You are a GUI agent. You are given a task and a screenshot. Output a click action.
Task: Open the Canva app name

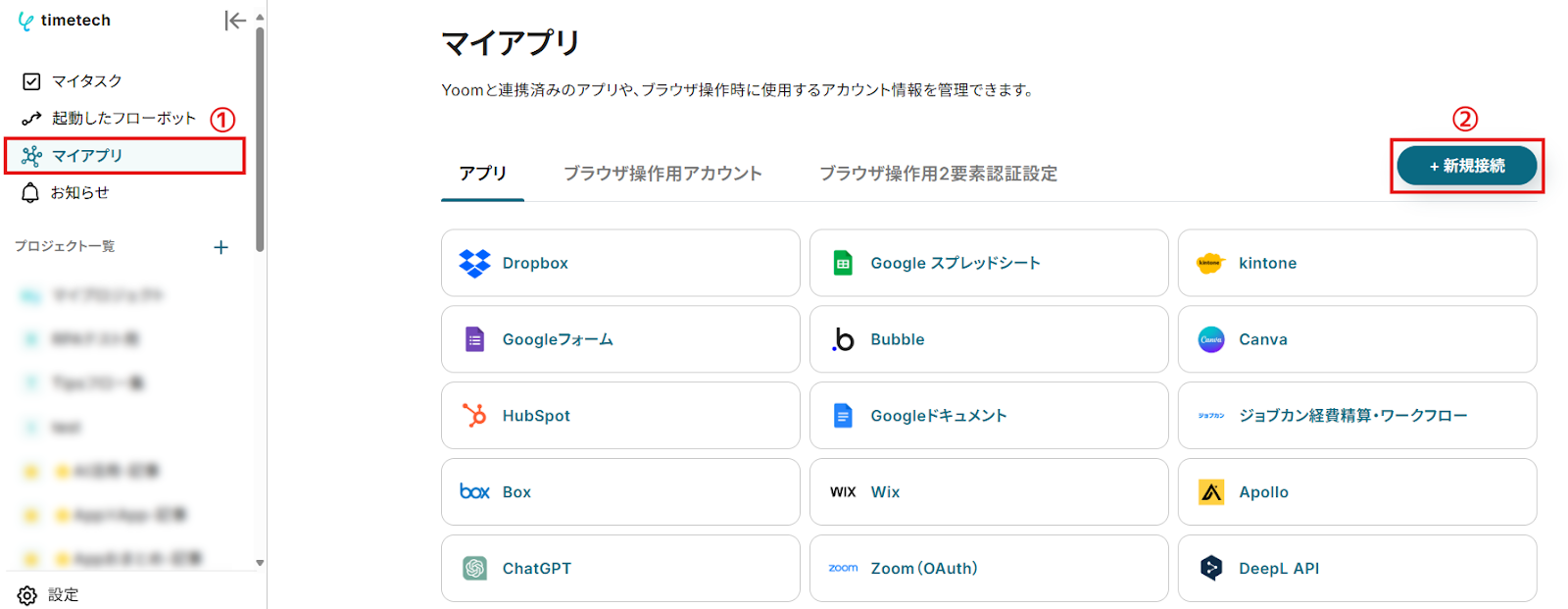click(1263, 339)
